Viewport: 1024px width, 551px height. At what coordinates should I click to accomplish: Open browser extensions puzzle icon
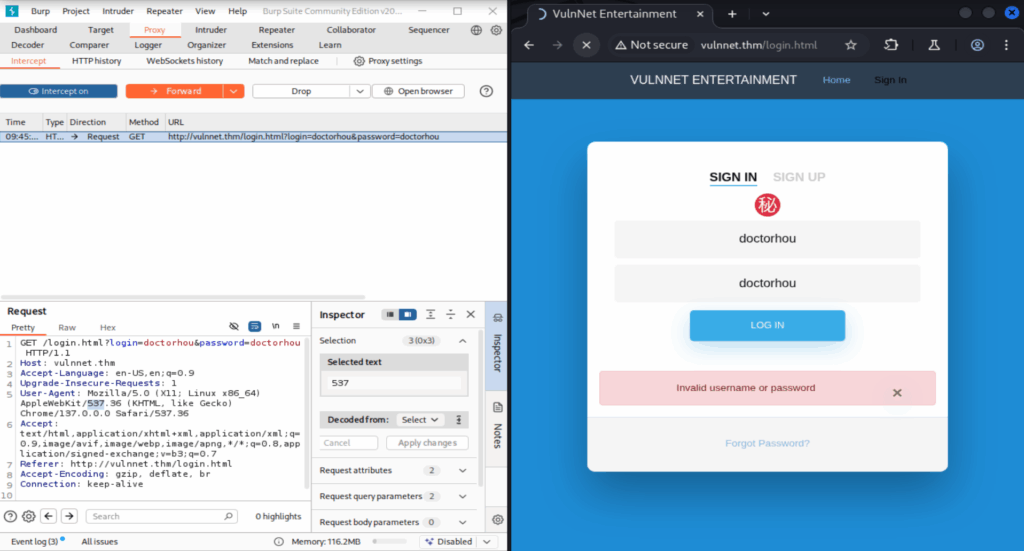(891, 45)
